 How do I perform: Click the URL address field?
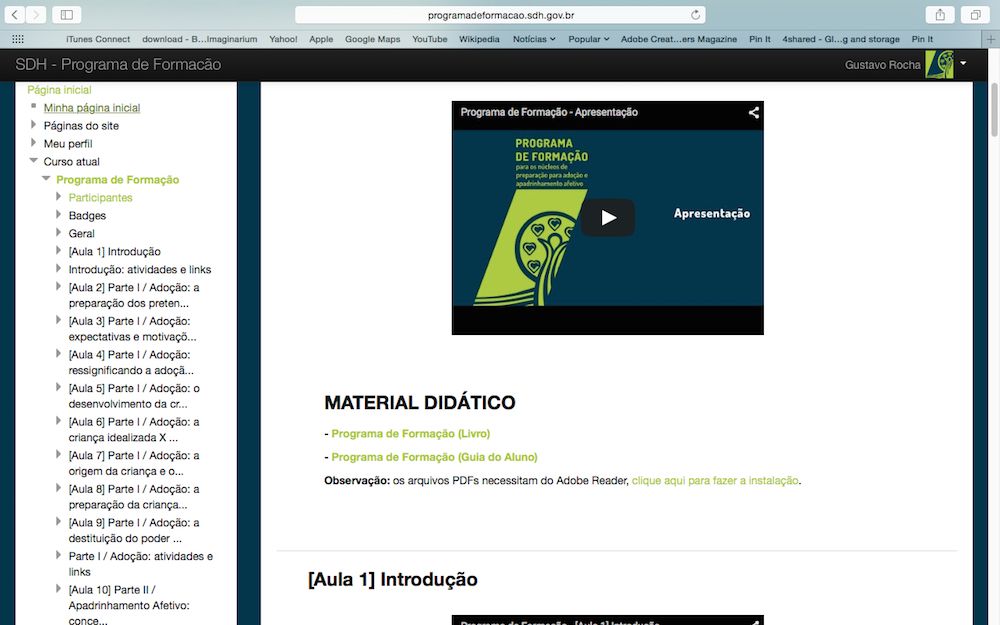(x=500, y=15)
